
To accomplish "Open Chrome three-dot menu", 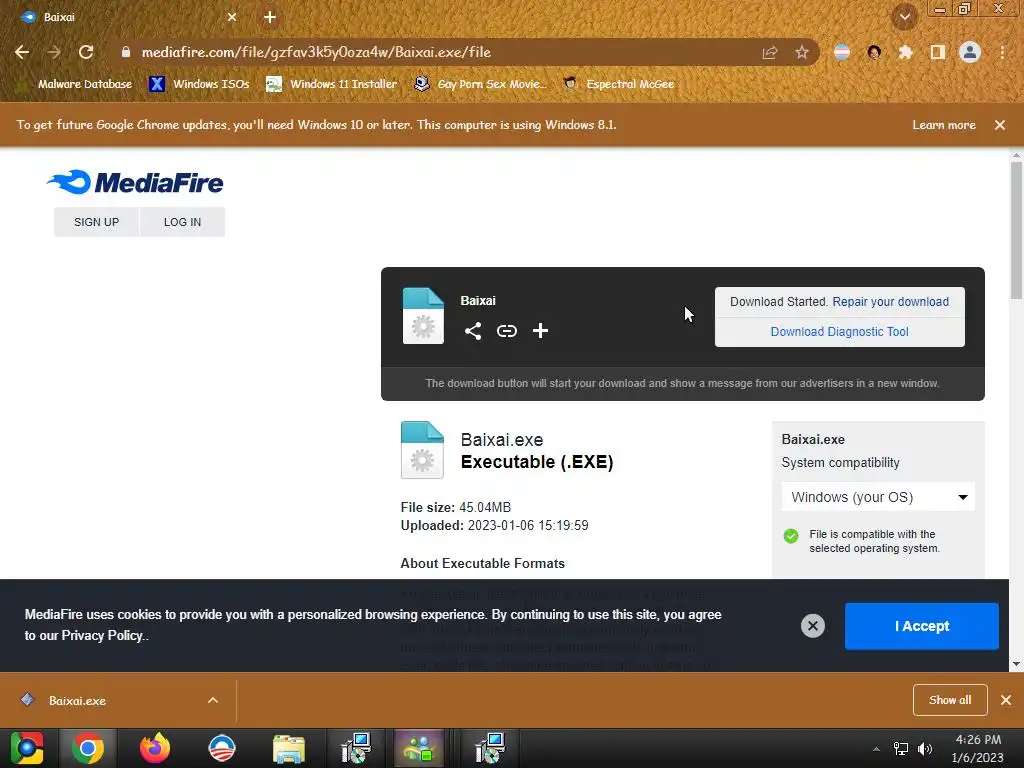I will (1002, 52).
